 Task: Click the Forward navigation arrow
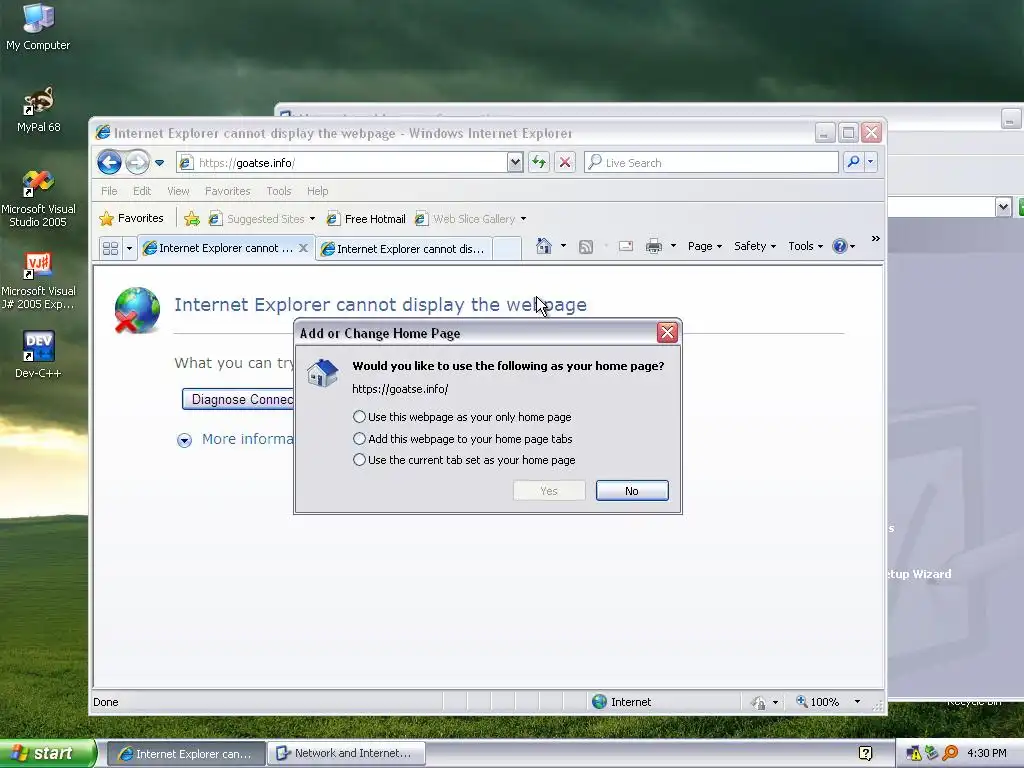click(137, 162)
